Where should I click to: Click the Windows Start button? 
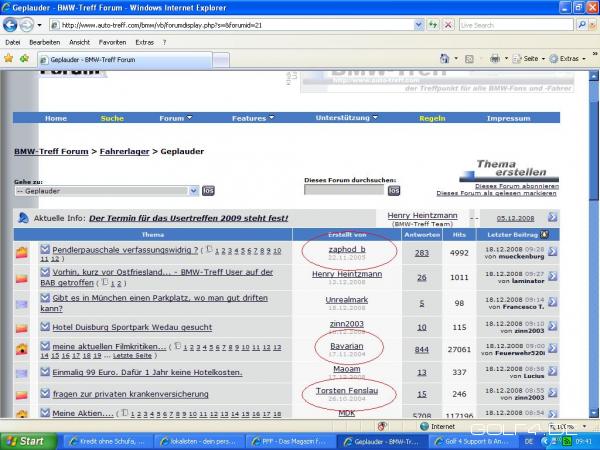tap(28, 441)
